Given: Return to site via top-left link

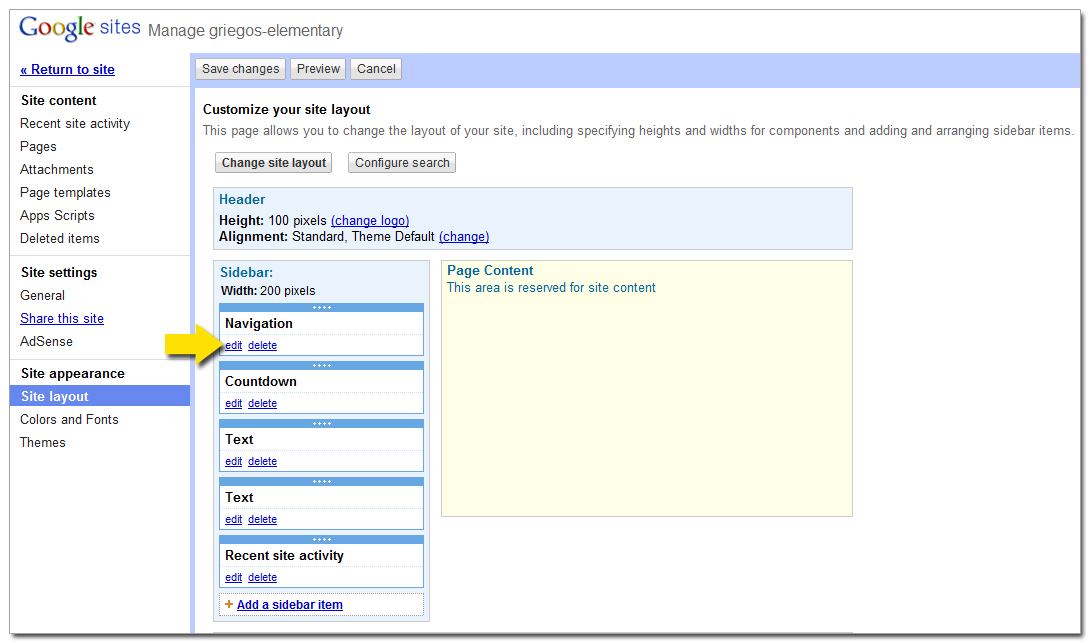Looking at the screenshot, I should 67,70.
